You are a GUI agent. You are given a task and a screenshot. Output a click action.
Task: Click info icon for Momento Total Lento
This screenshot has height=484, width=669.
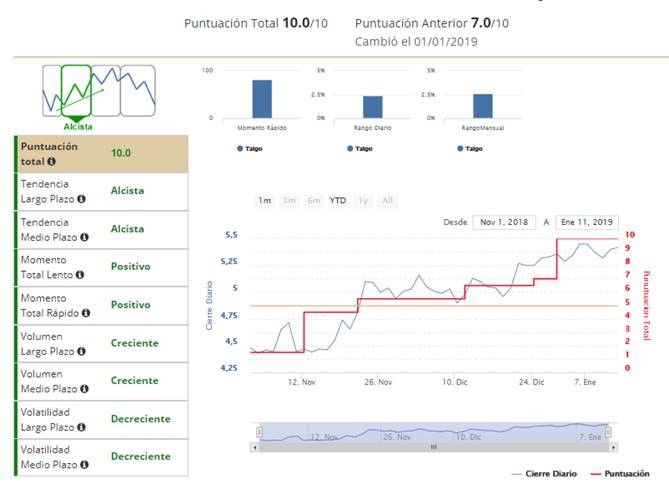pos(80,275)
